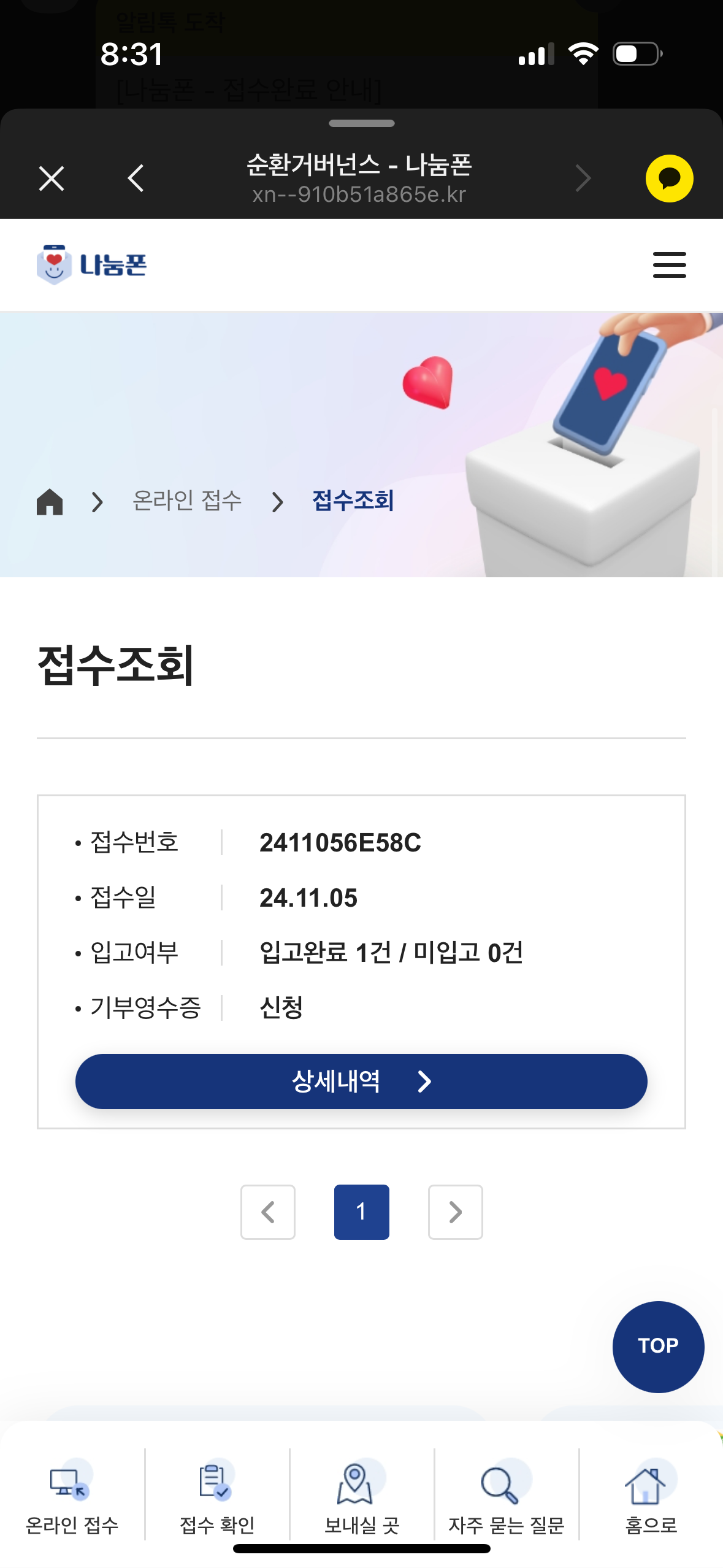This screenshot has height=1568, width=723.
Task: Open the yellow KakaoTalk chat bubble icon
Action: 669,179
